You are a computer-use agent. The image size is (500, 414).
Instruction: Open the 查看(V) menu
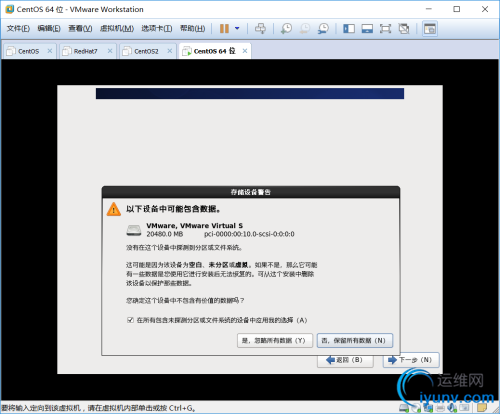[x=80, y=29]
